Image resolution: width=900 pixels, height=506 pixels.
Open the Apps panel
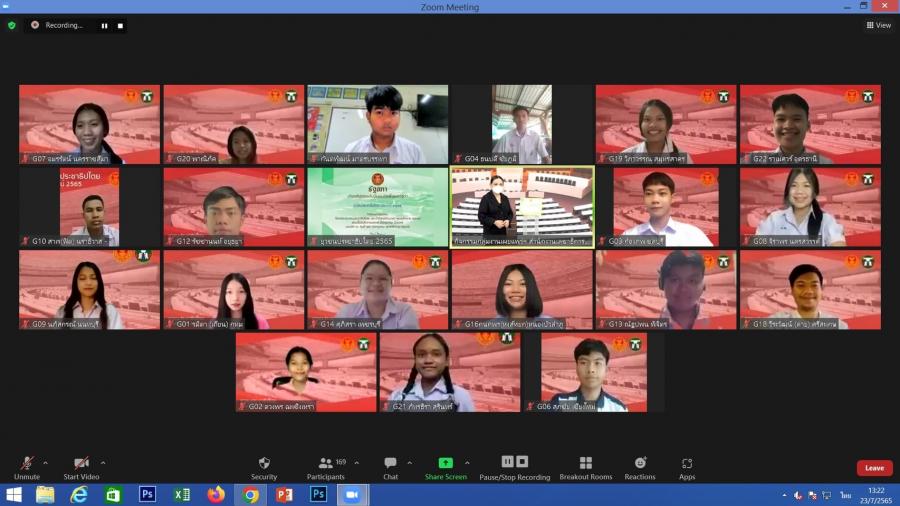click(687, 468)
